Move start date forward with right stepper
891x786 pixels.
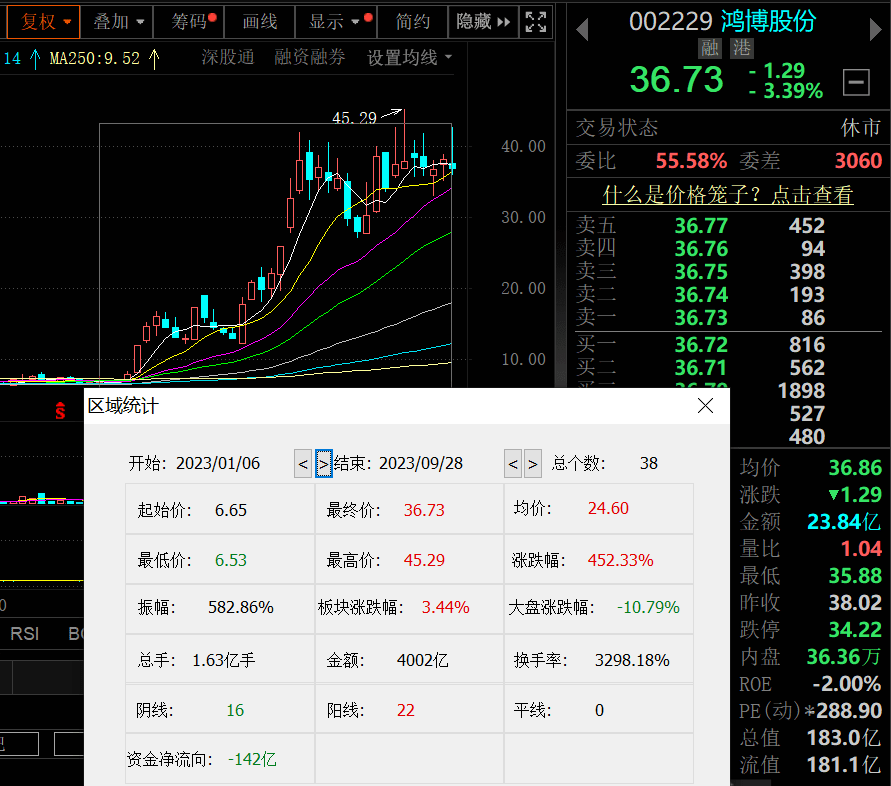[x=324, y=463]
